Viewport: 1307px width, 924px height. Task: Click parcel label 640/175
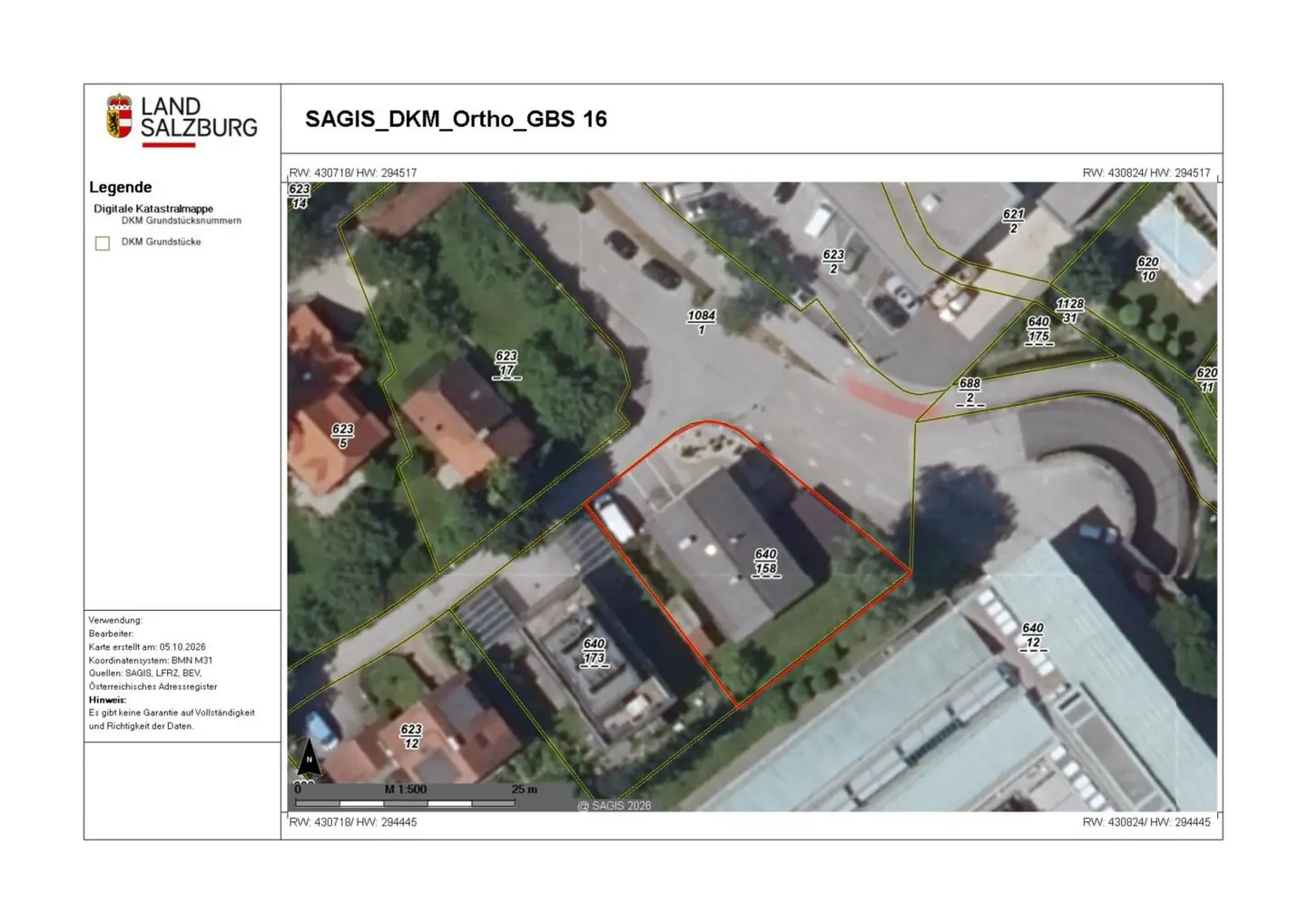[1039, 329]
